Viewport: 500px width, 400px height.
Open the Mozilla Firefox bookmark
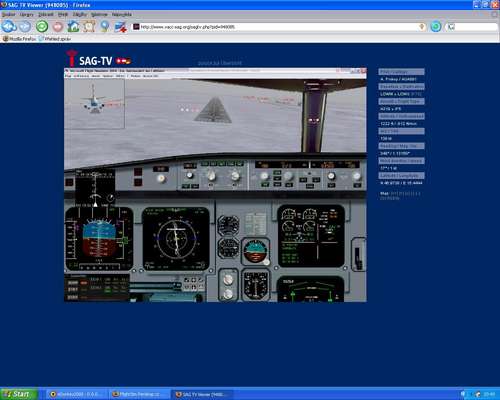[x=19, y=39]
